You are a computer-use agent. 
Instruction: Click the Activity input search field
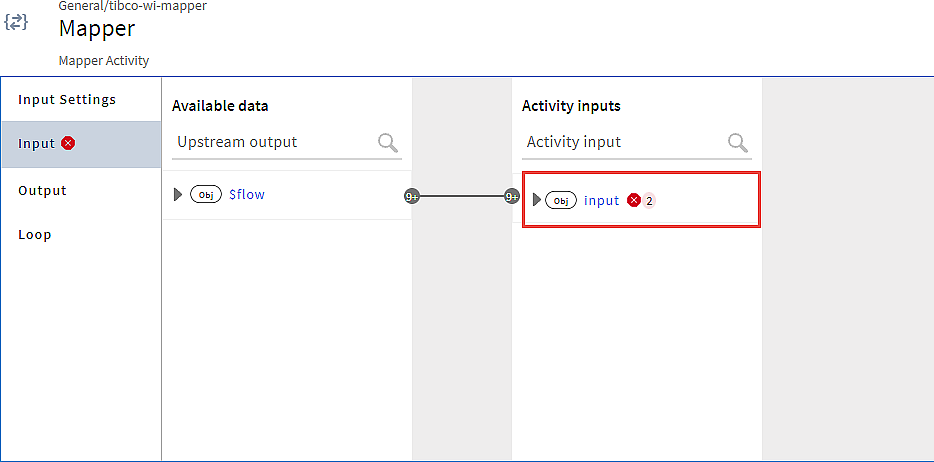click(x=625, y=143)
